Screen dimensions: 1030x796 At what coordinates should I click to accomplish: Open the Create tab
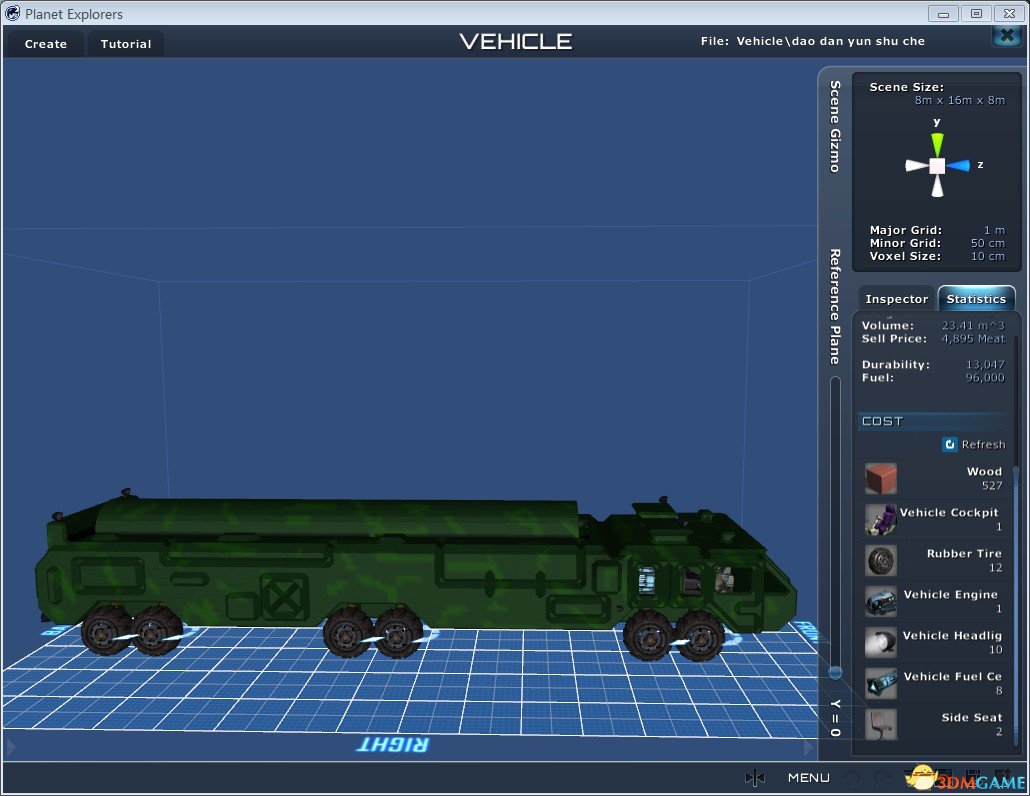pyautogui.click(x=45, y=44)
